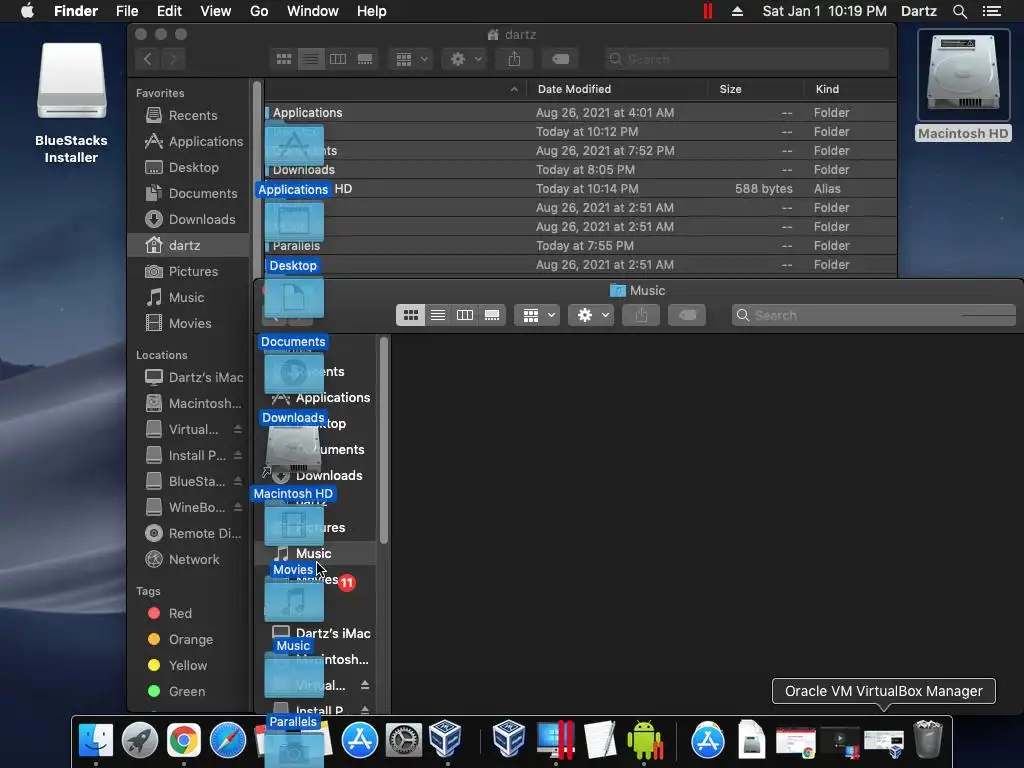Eject the BlueSta... volume in sidebar
The width and height of the screenshot is (1024, 768).
pos(238,481)
